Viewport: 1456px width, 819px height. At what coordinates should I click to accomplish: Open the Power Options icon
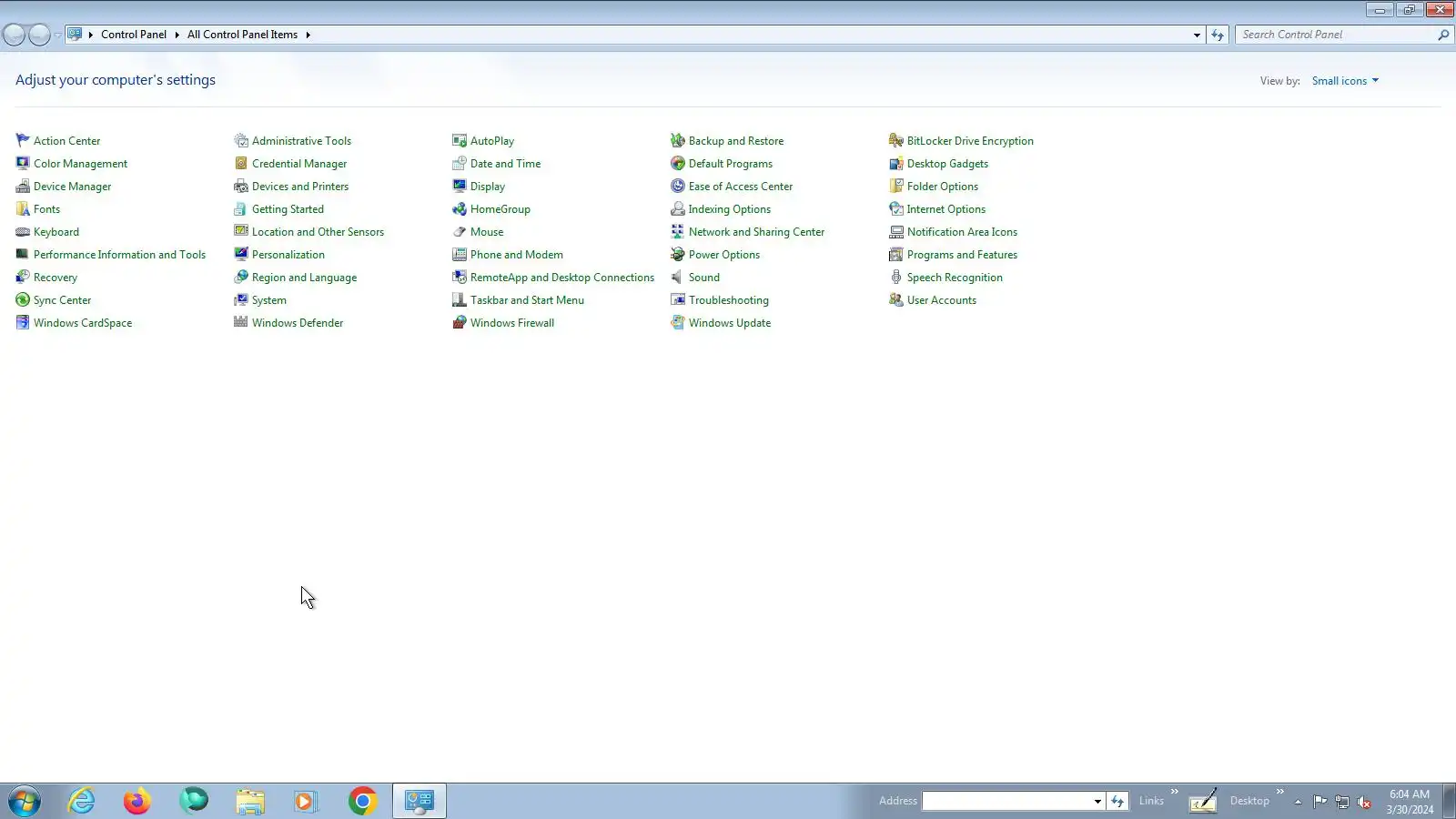click(x=678, y=254)
